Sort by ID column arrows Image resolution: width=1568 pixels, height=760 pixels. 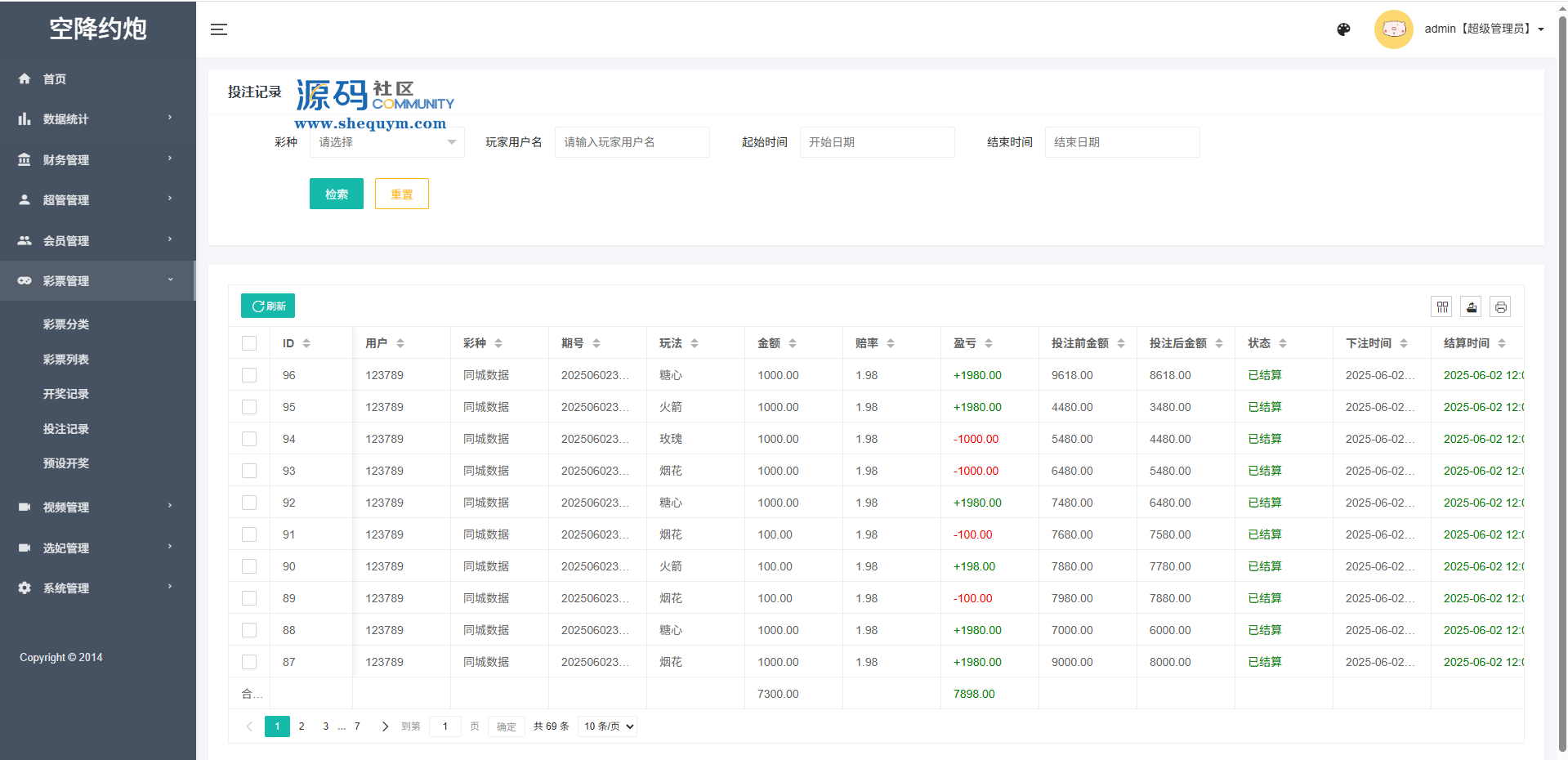point(306,343)
